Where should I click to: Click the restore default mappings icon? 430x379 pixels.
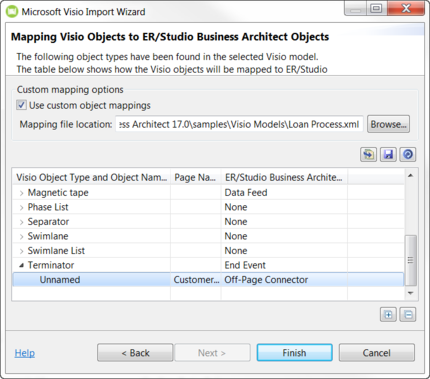coord(408,155)
